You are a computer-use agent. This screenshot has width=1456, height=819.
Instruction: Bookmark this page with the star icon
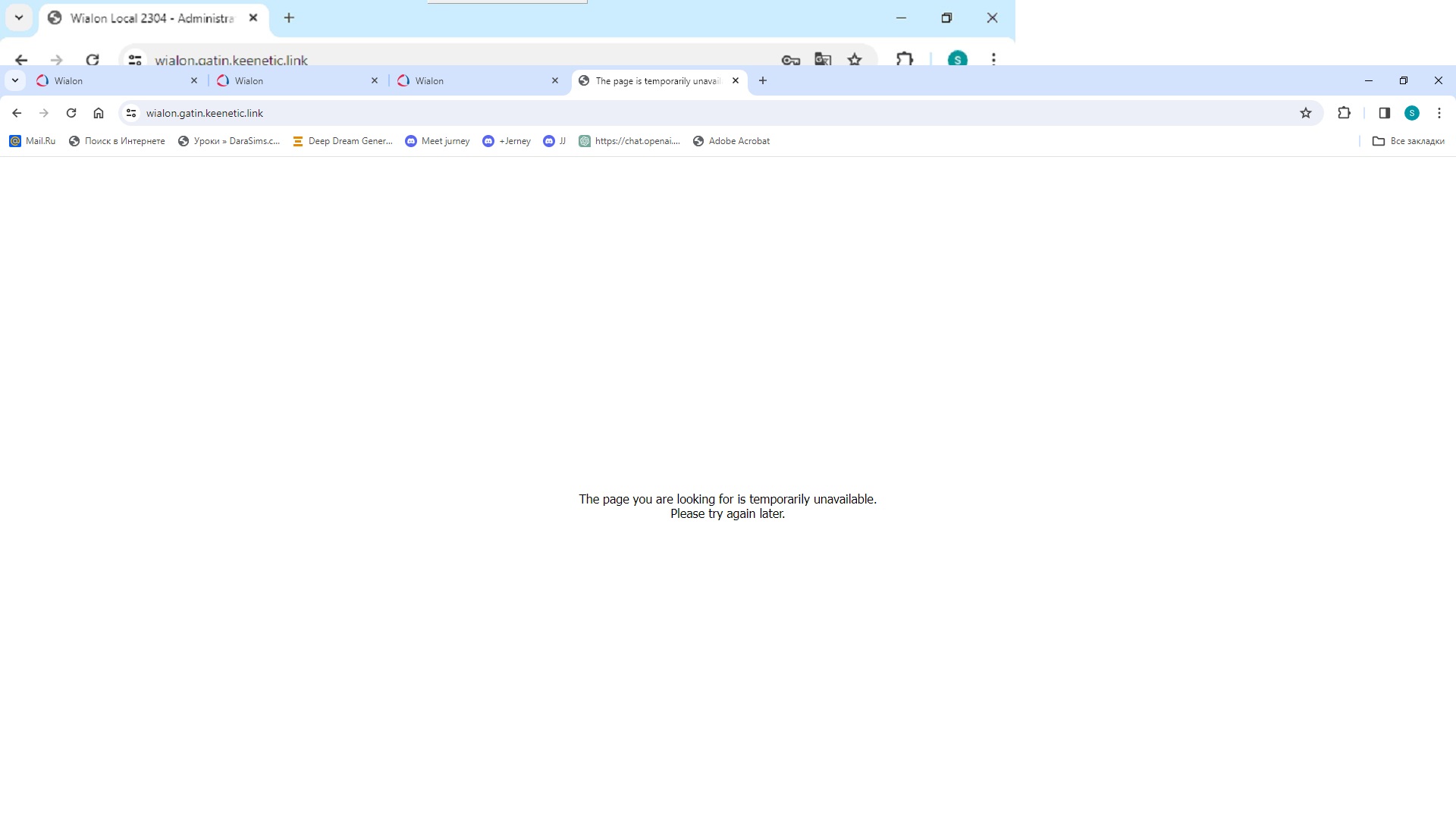(x=1306, y=113)
